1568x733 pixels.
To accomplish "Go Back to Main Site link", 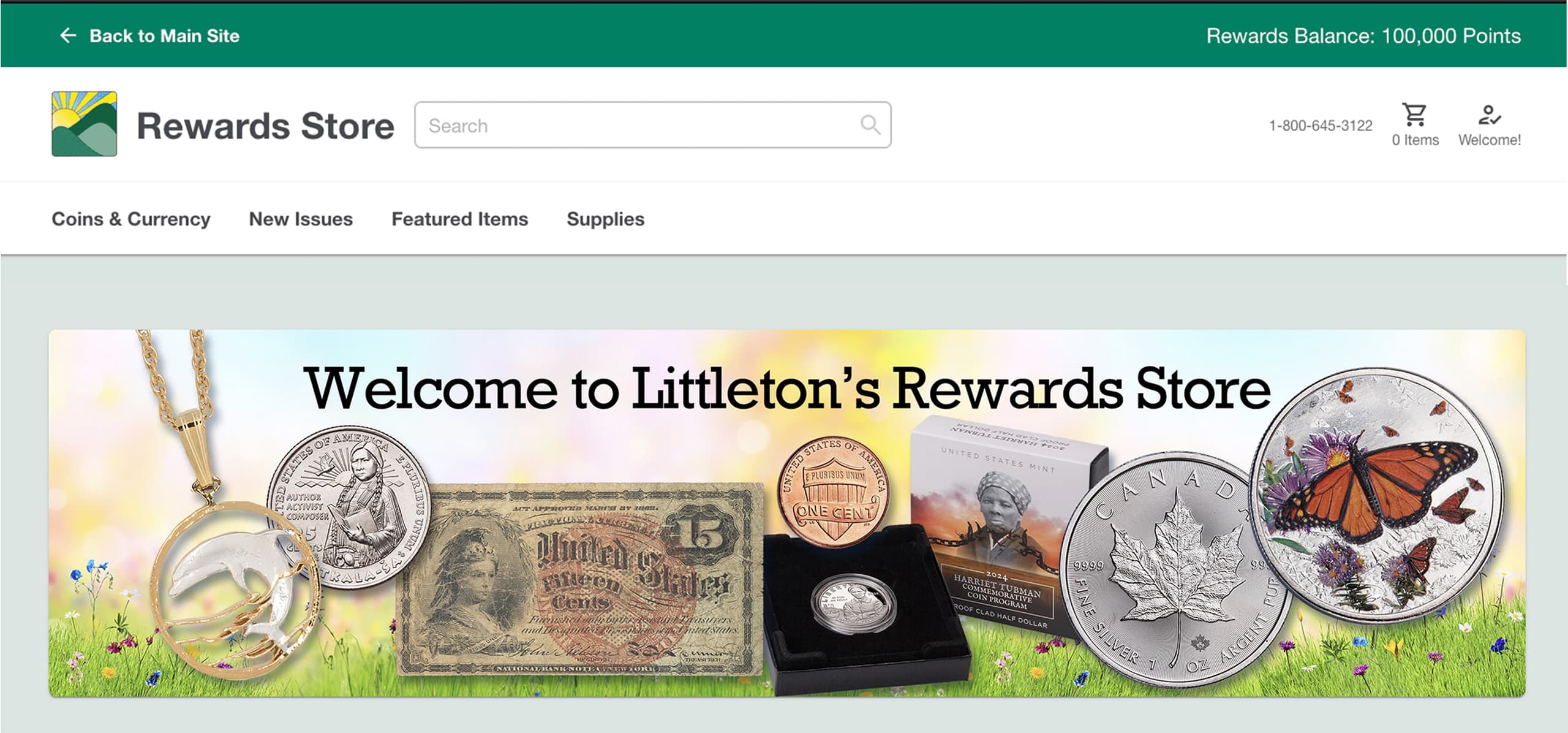I will pos(164,36).
